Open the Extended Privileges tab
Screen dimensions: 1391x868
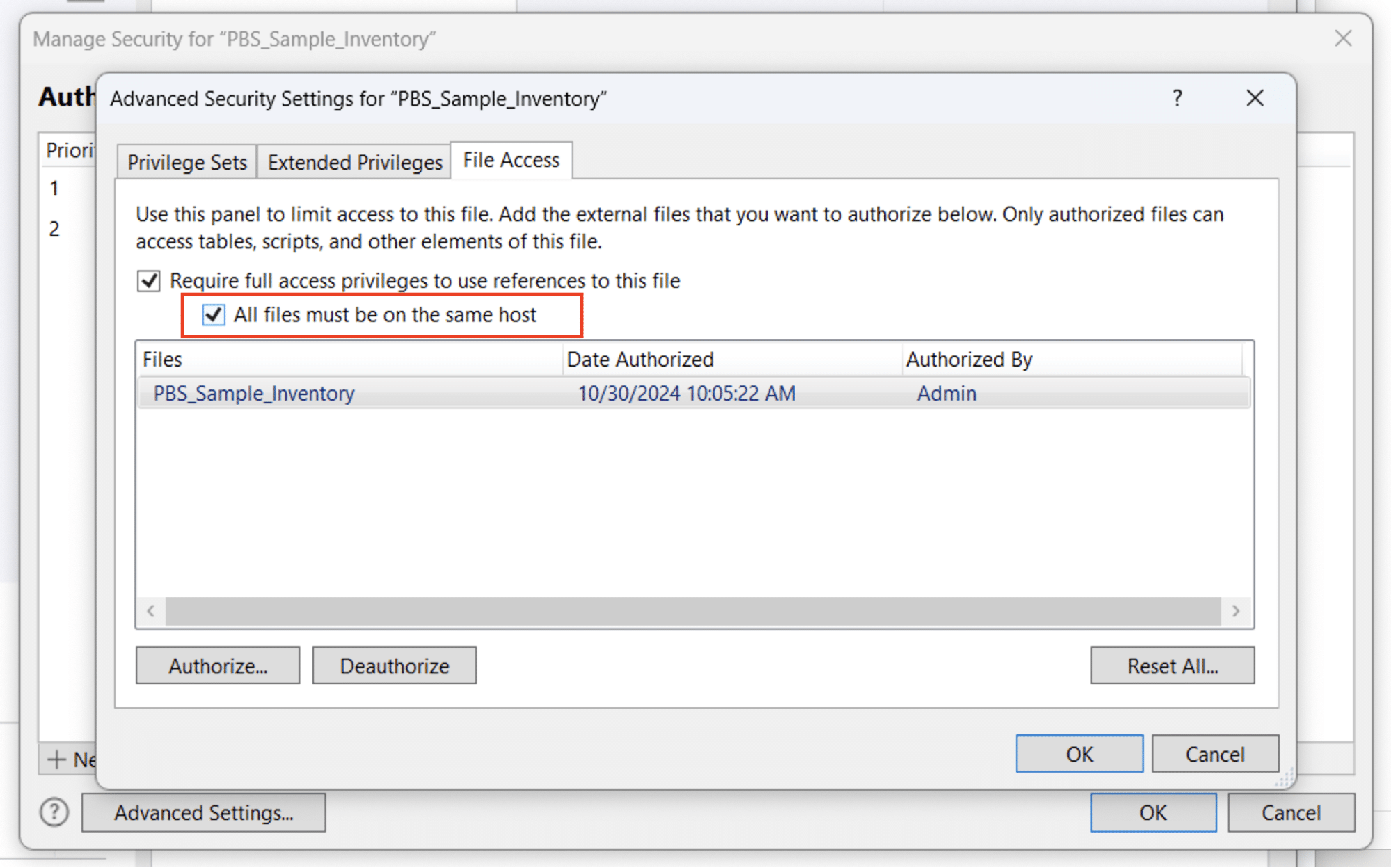point(353,161)
